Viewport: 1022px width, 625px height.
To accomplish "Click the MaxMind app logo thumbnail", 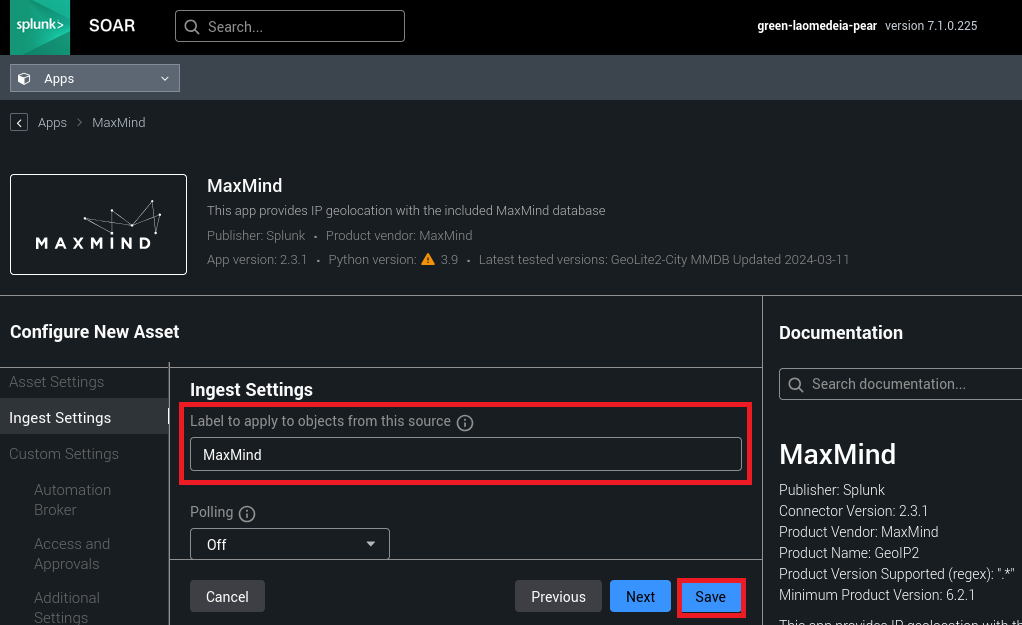I will click(98, 225).
